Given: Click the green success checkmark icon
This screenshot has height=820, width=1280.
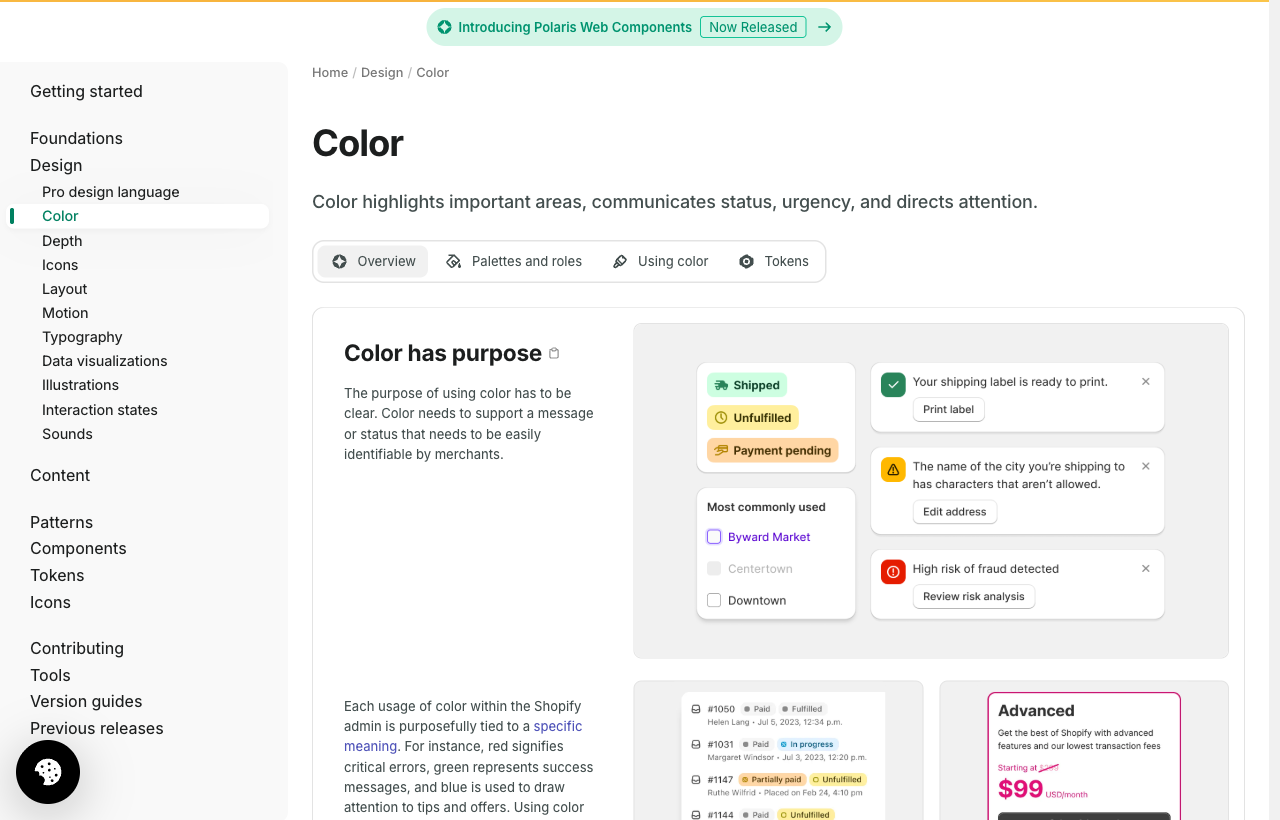Looking at the screenshot, I should point(893,384).
